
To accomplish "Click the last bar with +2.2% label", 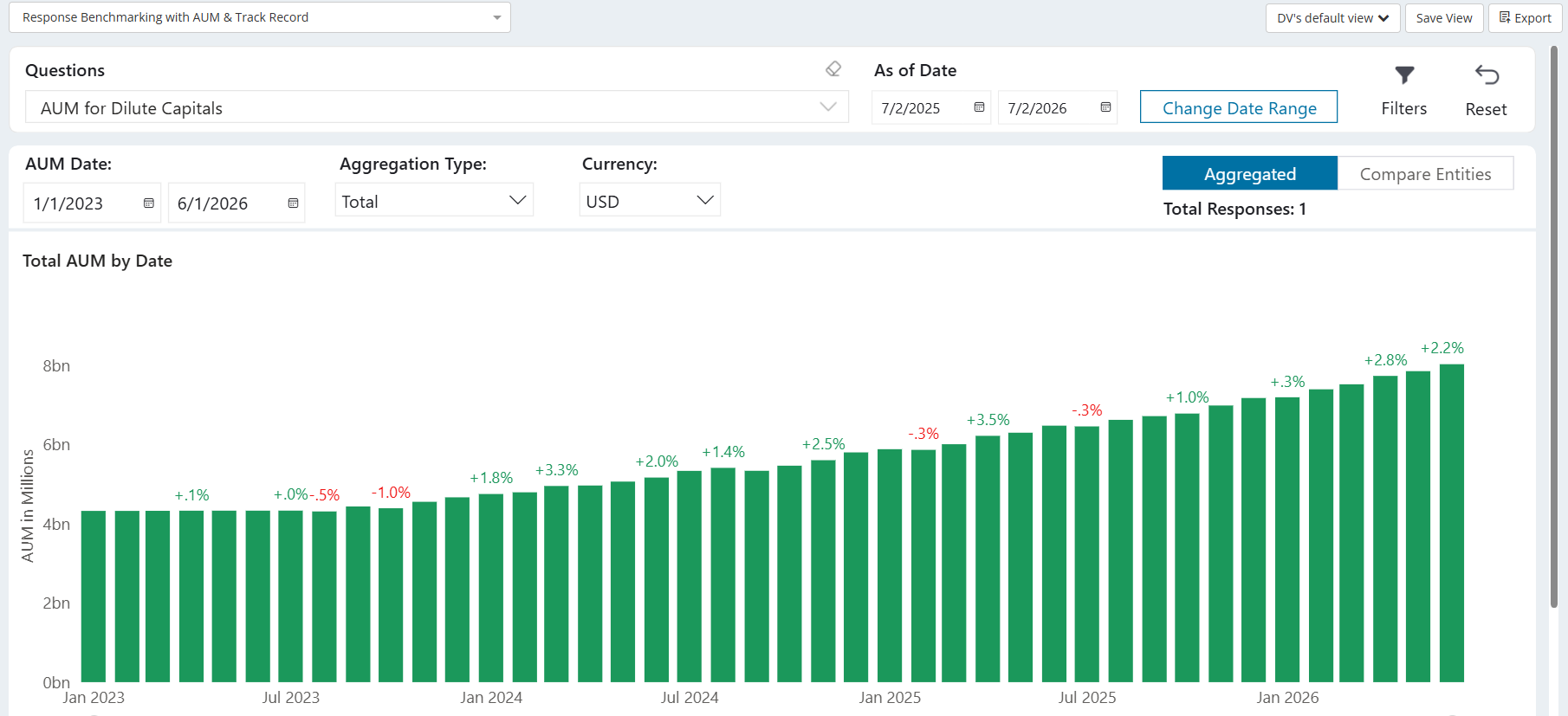I will click(1452, 523).
